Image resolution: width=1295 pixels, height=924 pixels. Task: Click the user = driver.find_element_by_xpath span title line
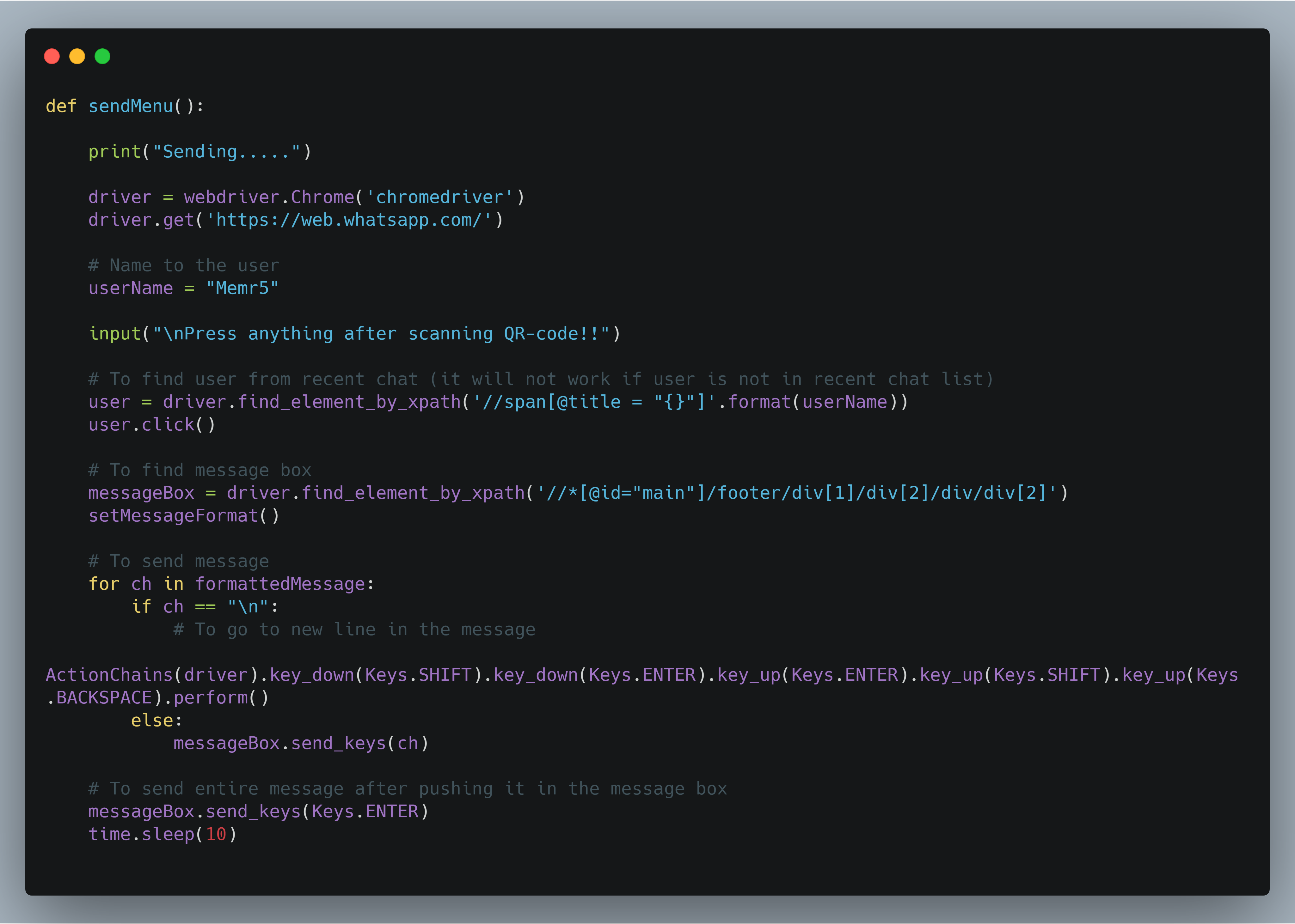pos(498,402)
